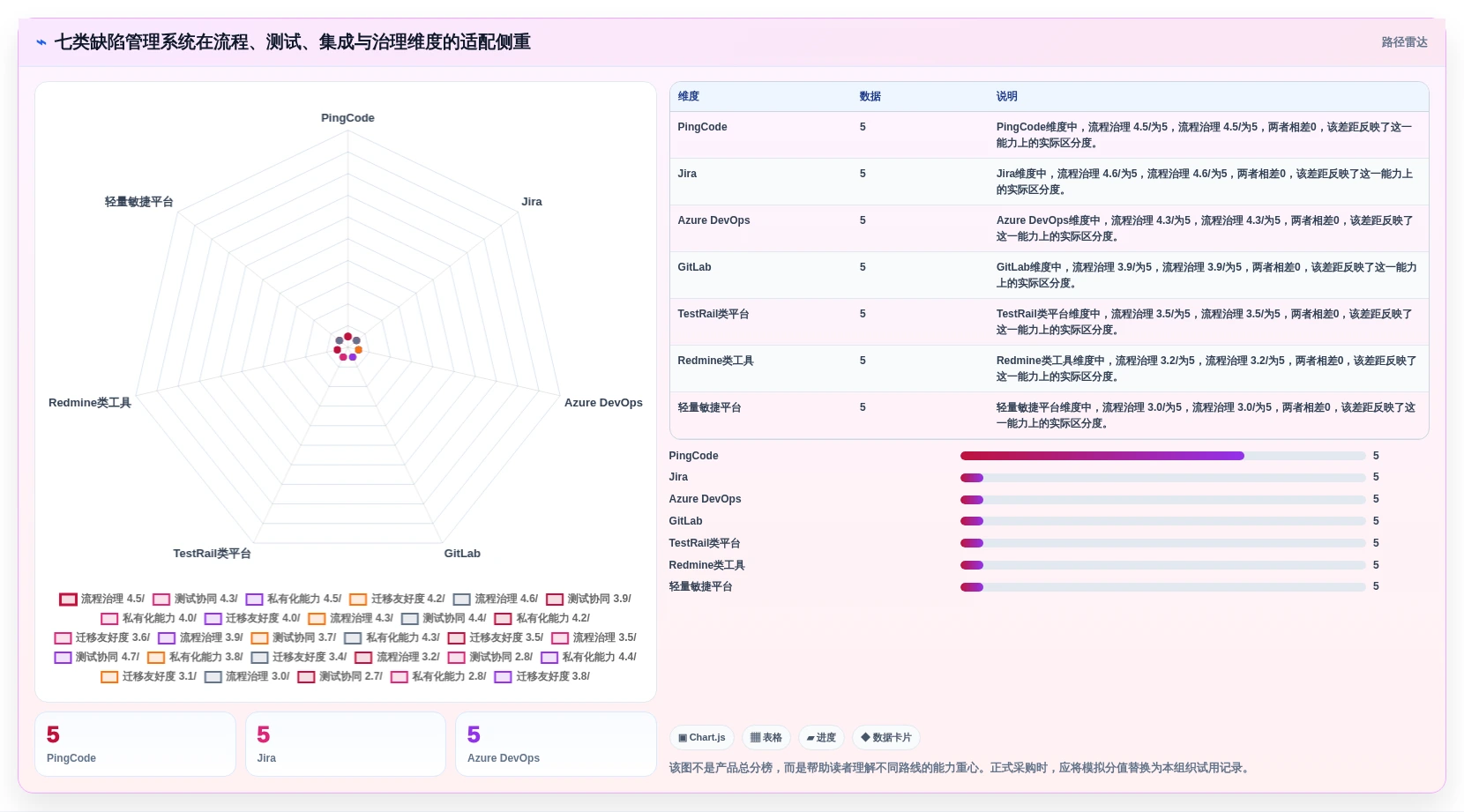
Task: Click the 测试协同 2.8/ legend swatch
Action: 457,658
